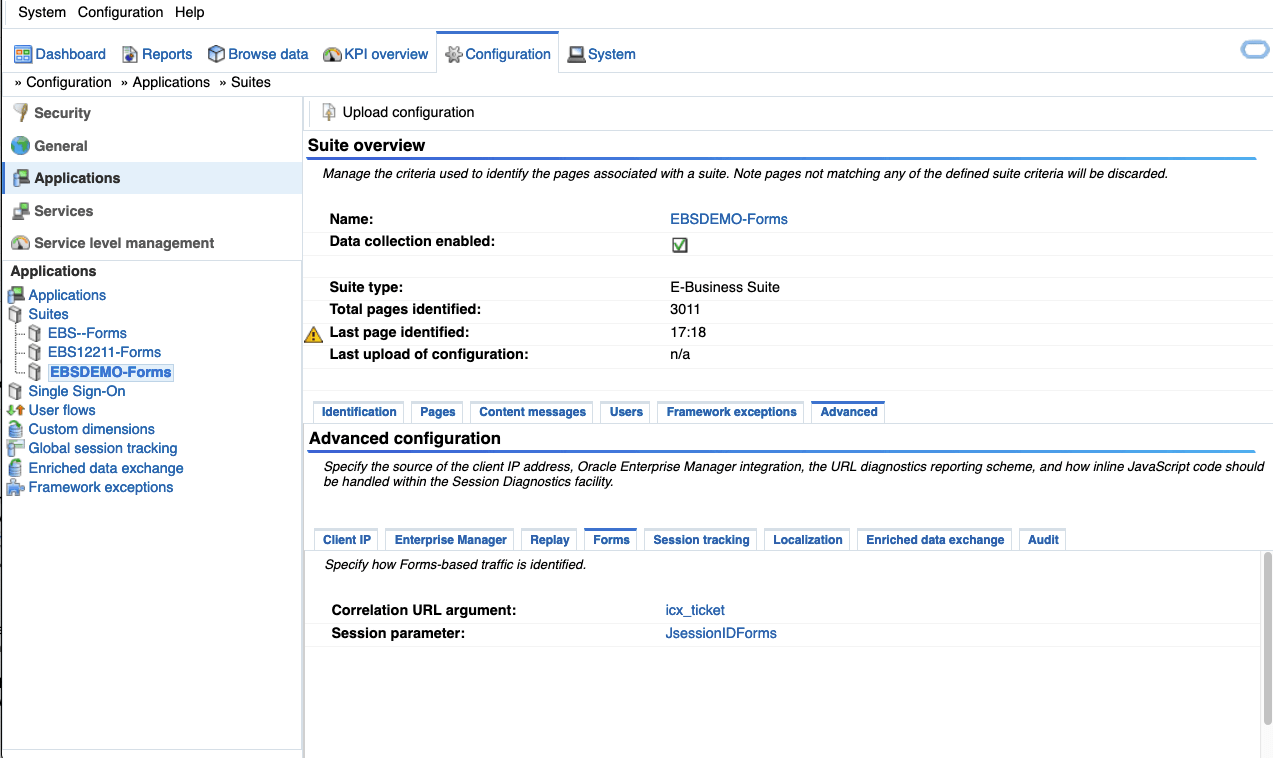Screen dimensions: 1273x758
Task: Click the E-Business Suite type value
Action: click(725, 287)
